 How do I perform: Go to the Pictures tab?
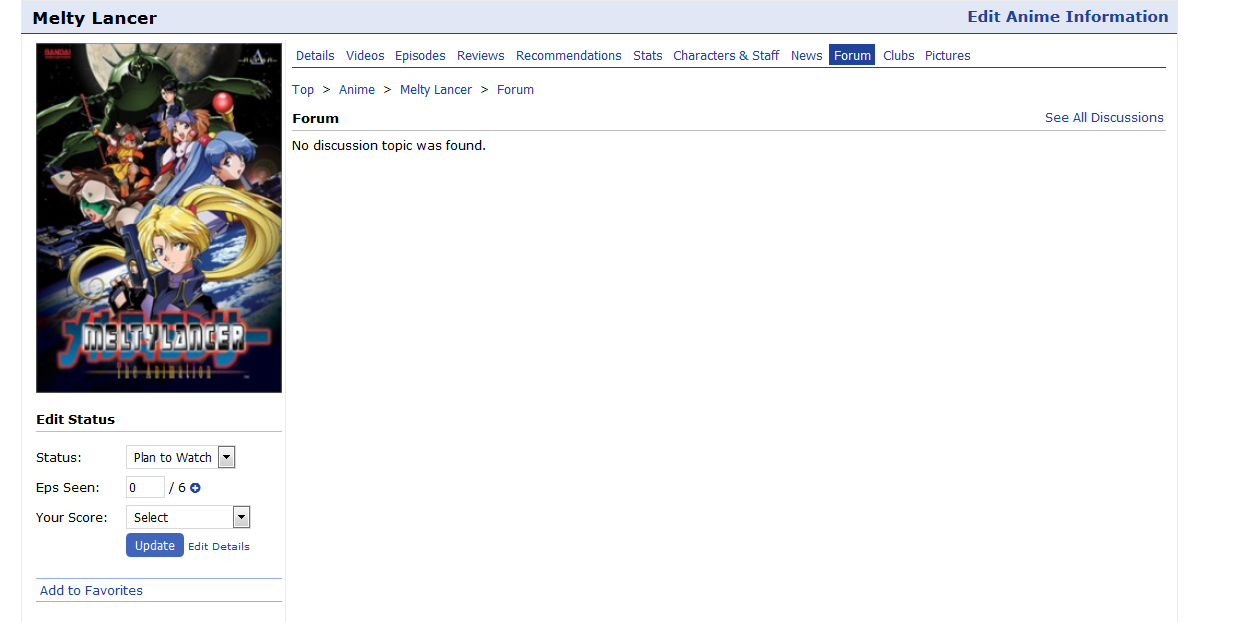tap(948, 56)
